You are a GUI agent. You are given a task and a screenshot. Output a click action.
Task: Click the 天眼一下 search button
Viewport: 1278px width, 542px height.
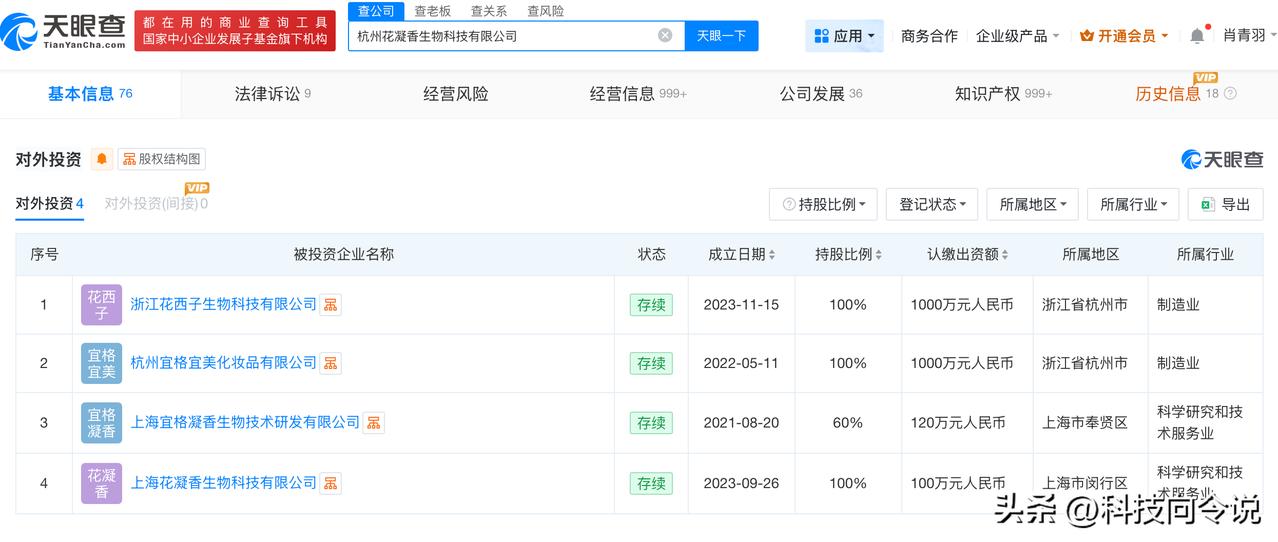(721, 36)
